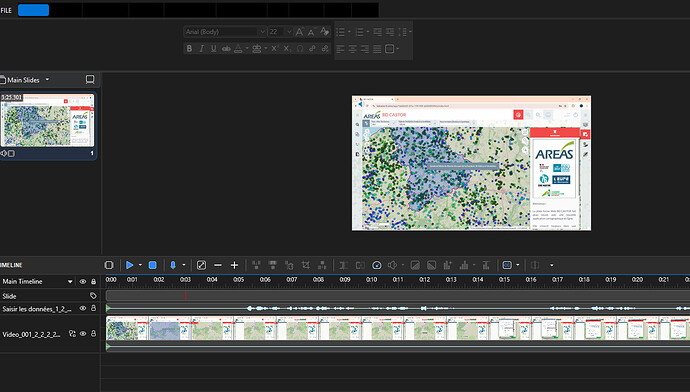Expand the Main Timeline selector dropdown
Viewport: 690px width, 392px height.
click(x=70, y=282)
